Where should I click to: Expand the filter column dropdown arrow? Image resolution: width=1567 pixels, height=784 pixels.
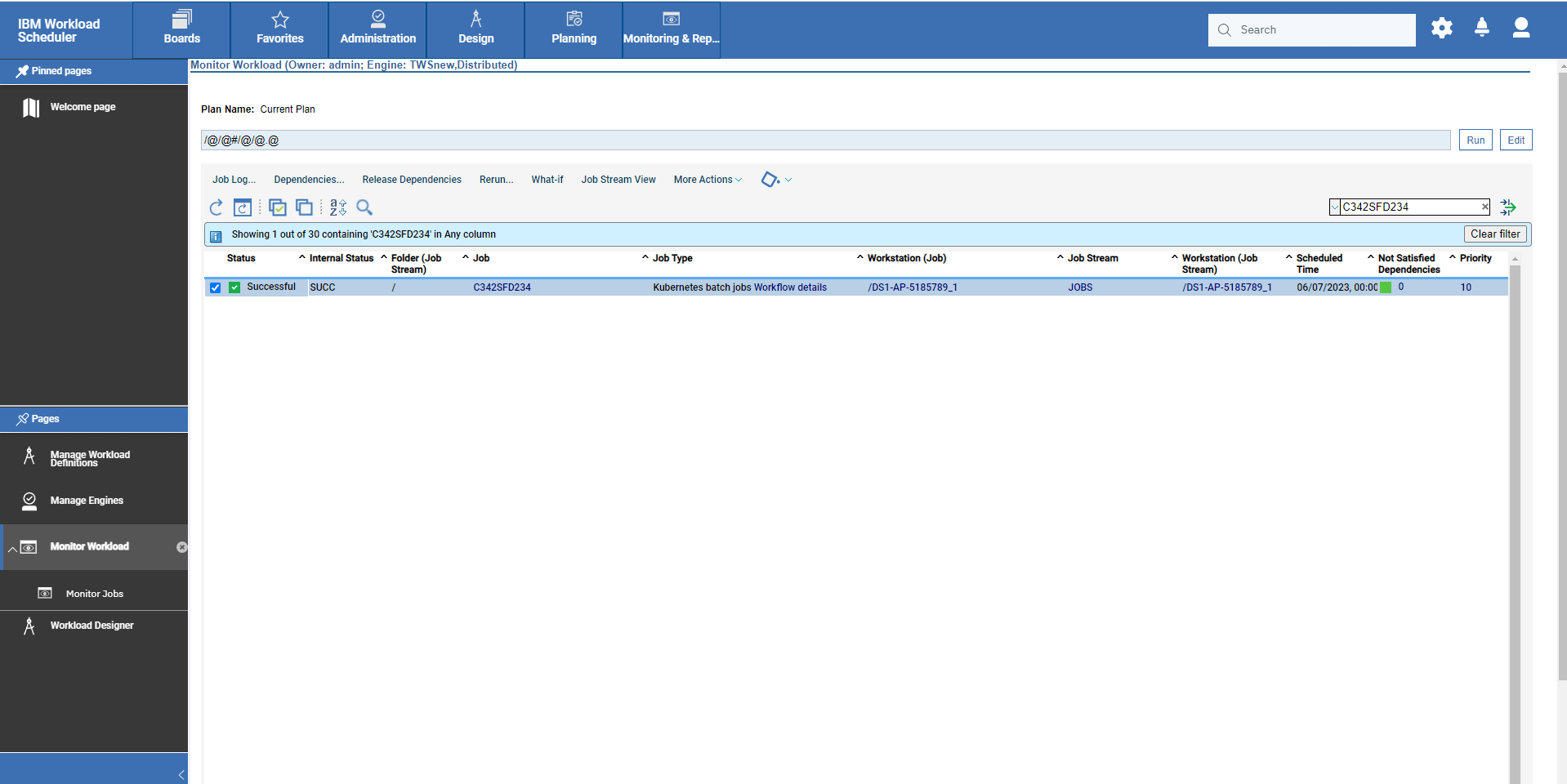(x=1335, y=207)
